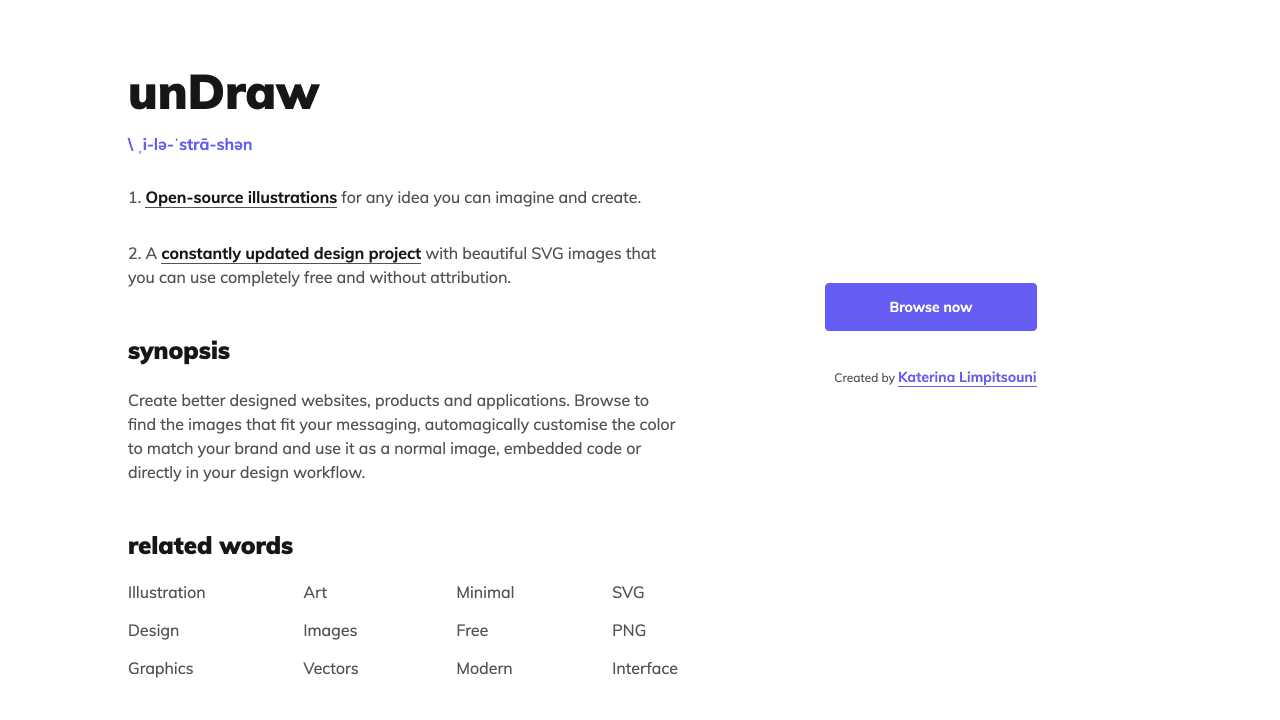The width and height of the screenshot is (1280, 720).
Task: Click the Art keyword
Action: point(315,592)
